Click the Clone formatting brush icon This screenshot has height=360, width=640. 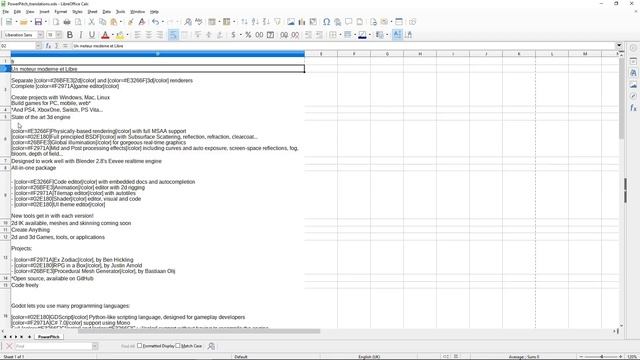[131, 22]
